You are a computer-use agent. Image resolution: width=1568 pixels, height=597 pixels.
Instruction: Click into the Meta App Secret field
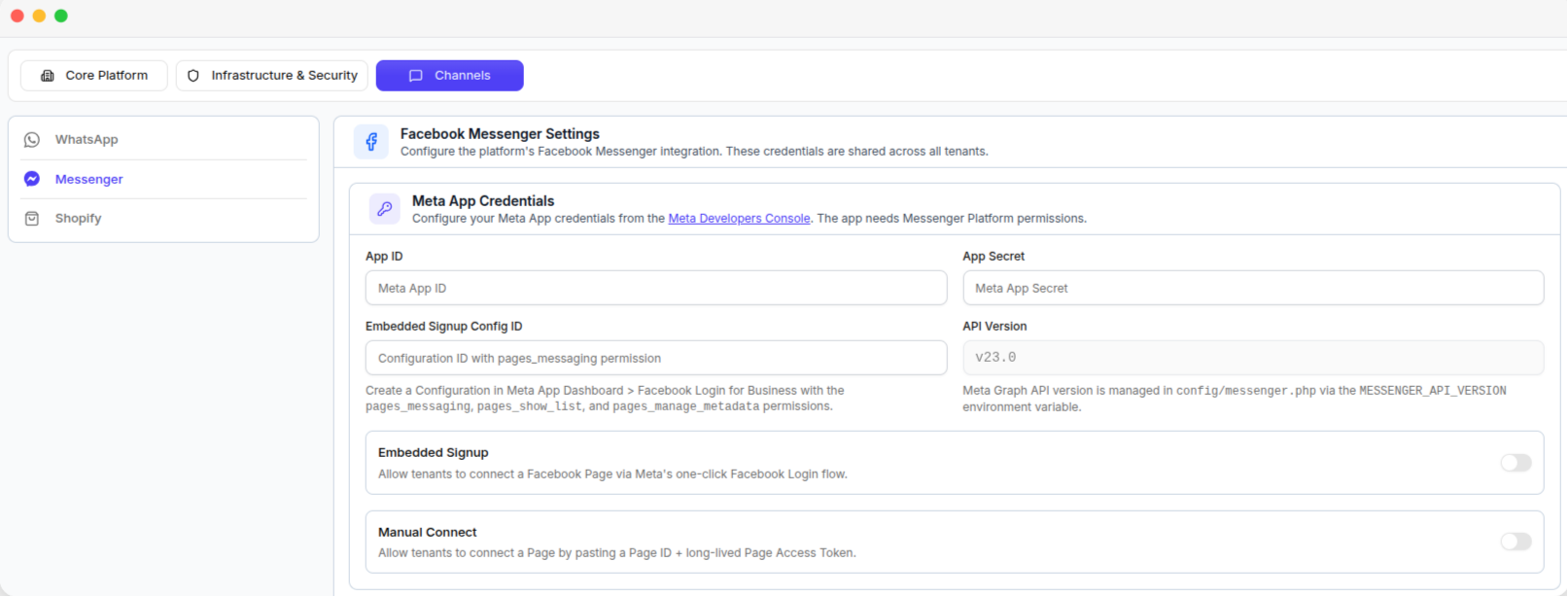pyautogui.click(x=1253, y=289)
